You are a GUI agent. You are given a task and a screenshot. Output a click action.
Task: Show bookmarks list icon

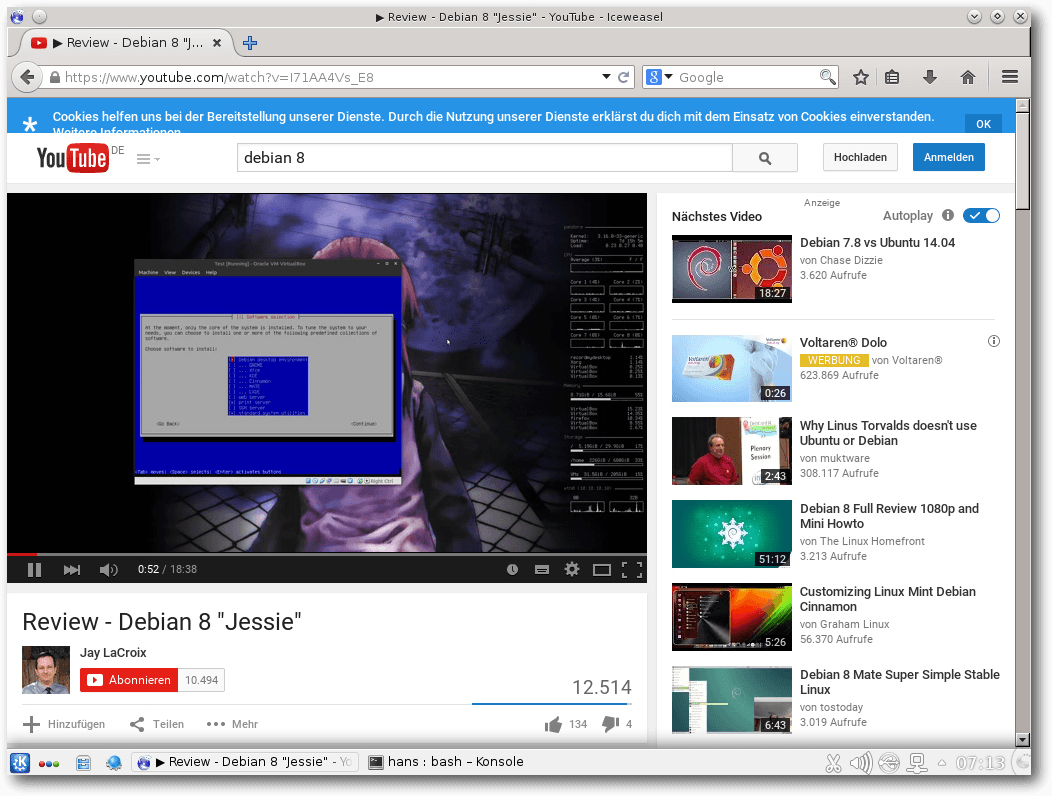pos(892,77)
